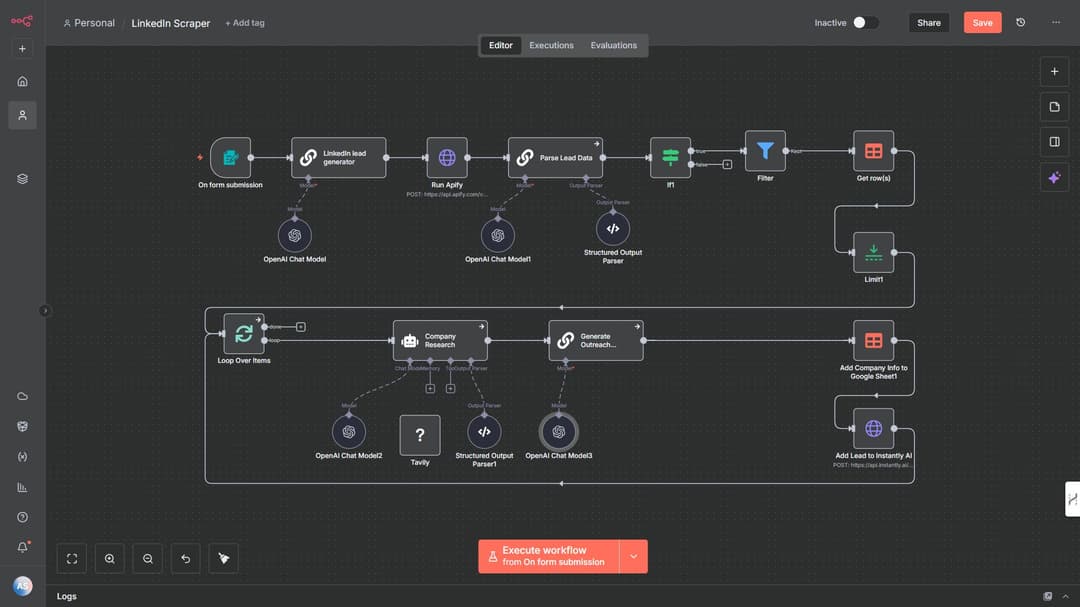Click the Loop Over Items node

[244, 334]
